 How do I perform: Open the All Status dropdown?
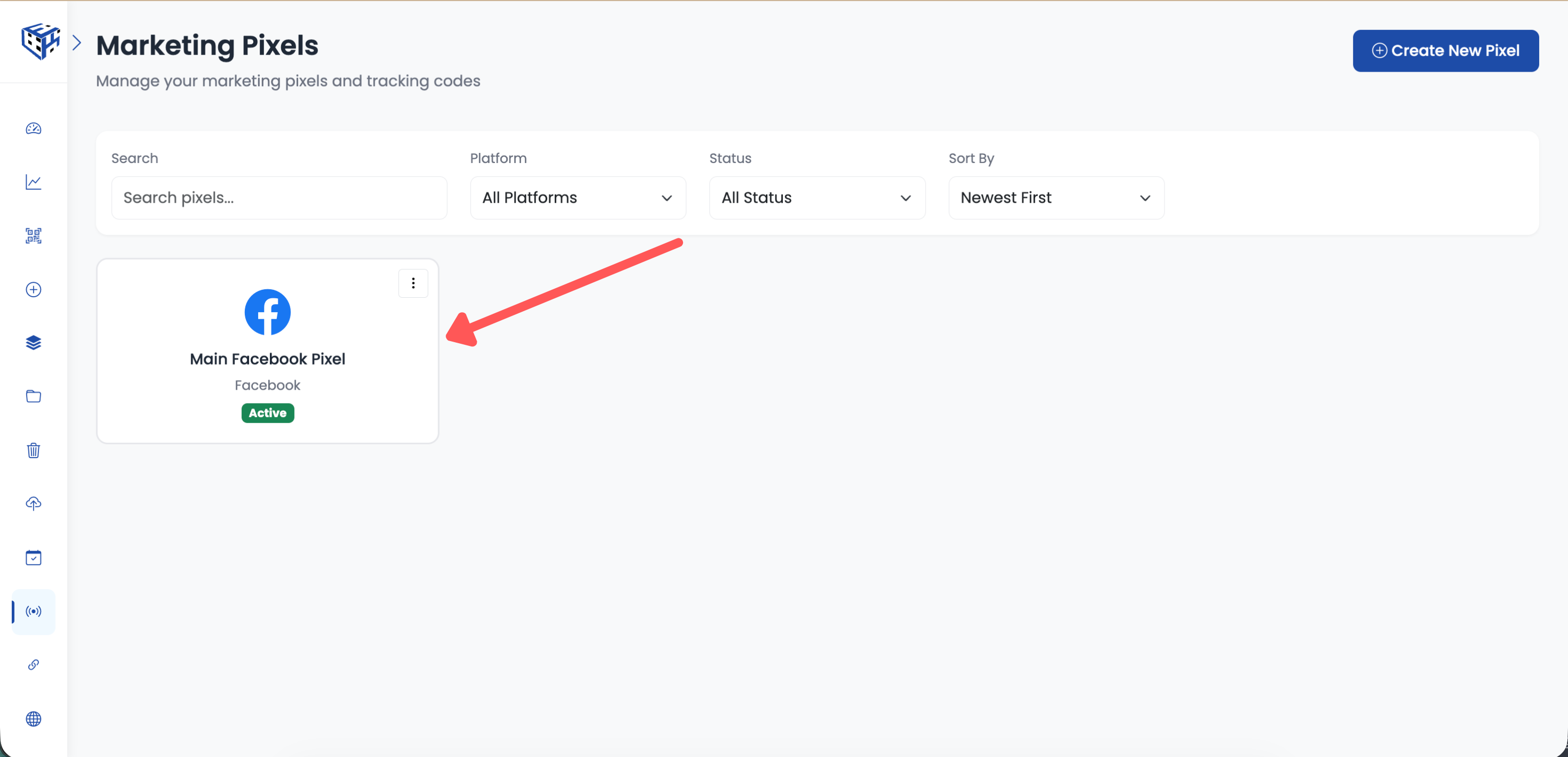click(816, 198)
